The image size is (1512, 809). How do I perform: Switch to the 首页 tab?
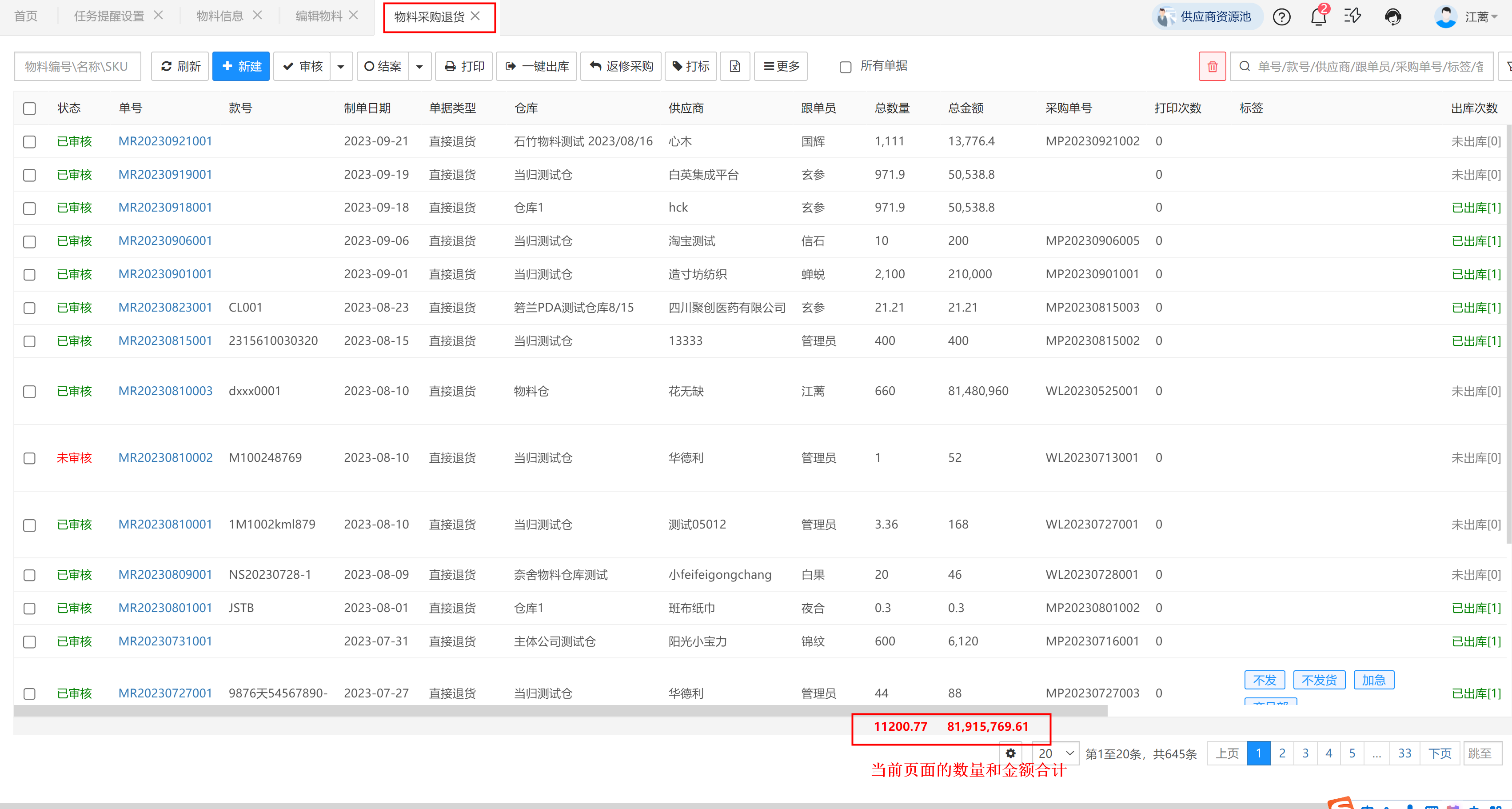[x=26, y=16]
